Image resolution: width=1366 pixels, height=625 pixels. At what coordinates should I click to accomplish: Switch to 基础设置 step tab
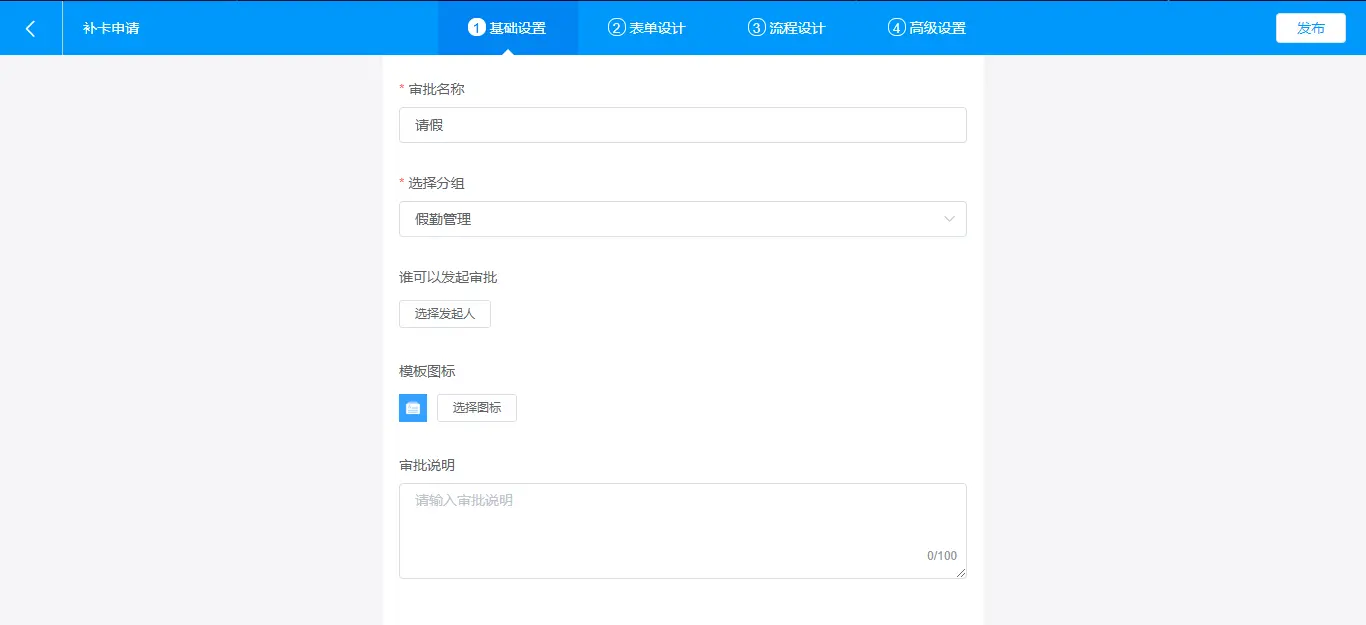(x=507, y=28)
